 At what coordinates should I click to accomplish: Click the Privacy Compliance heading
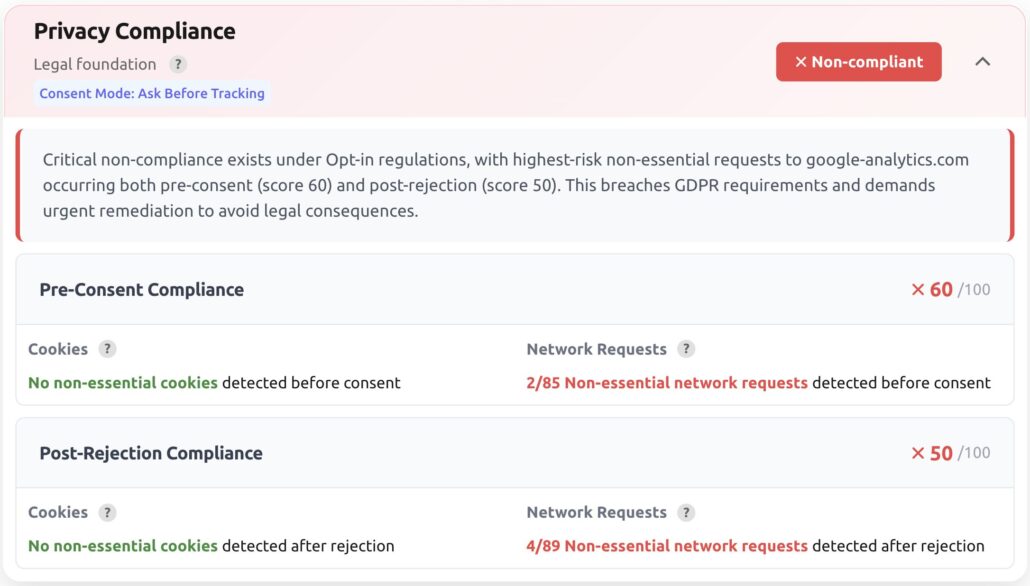pos(135,31)
